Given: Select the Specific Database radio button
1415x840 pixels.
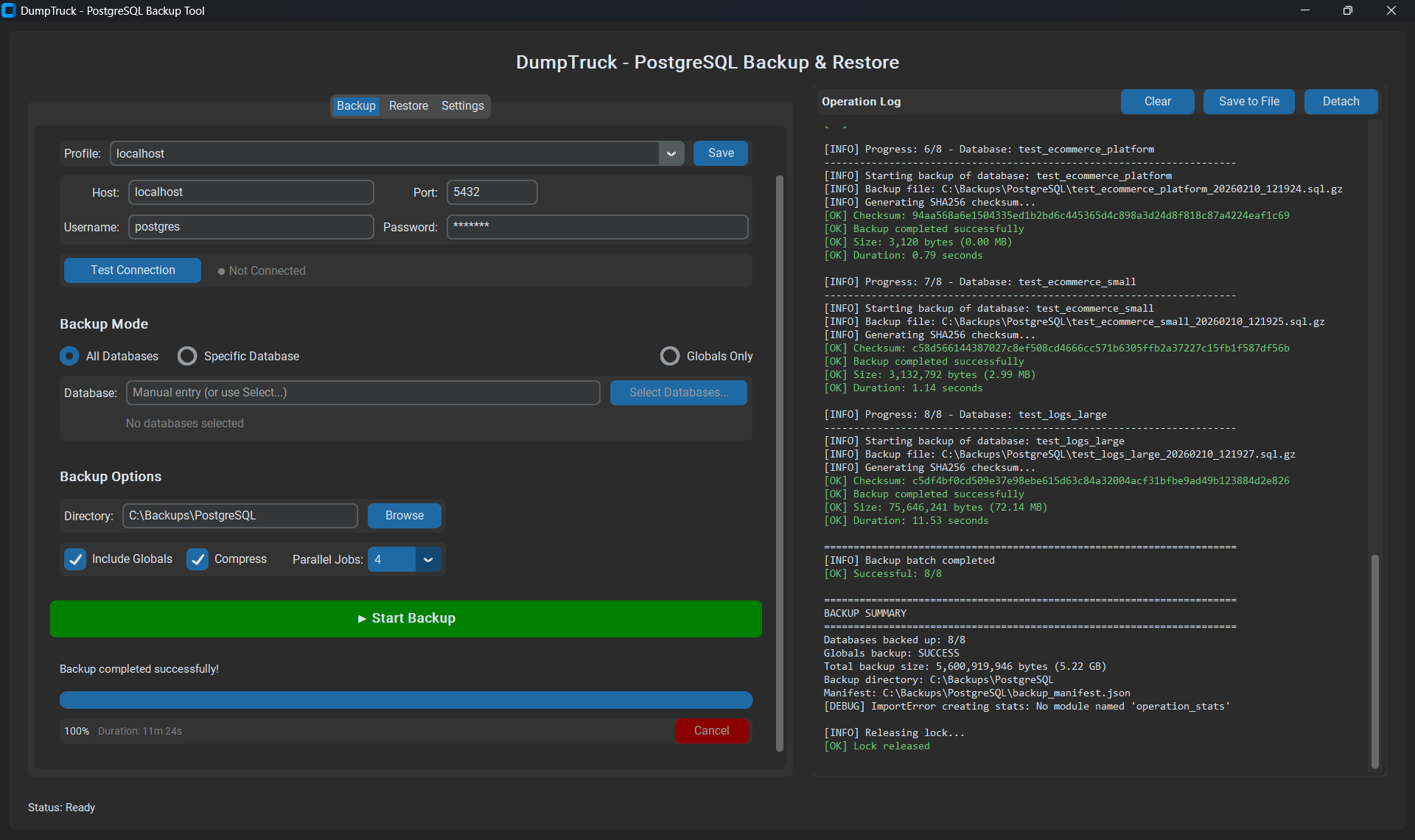Looking at the screenshot, I should point(187,356).
